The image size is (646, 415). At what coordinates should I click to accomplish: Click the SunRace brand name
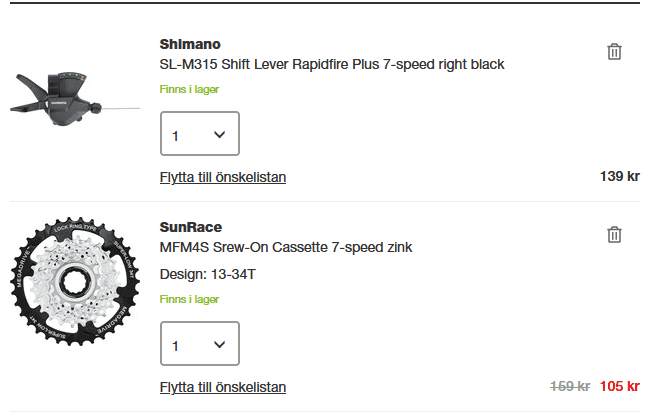pyautogui.click(x=191, y=227)
